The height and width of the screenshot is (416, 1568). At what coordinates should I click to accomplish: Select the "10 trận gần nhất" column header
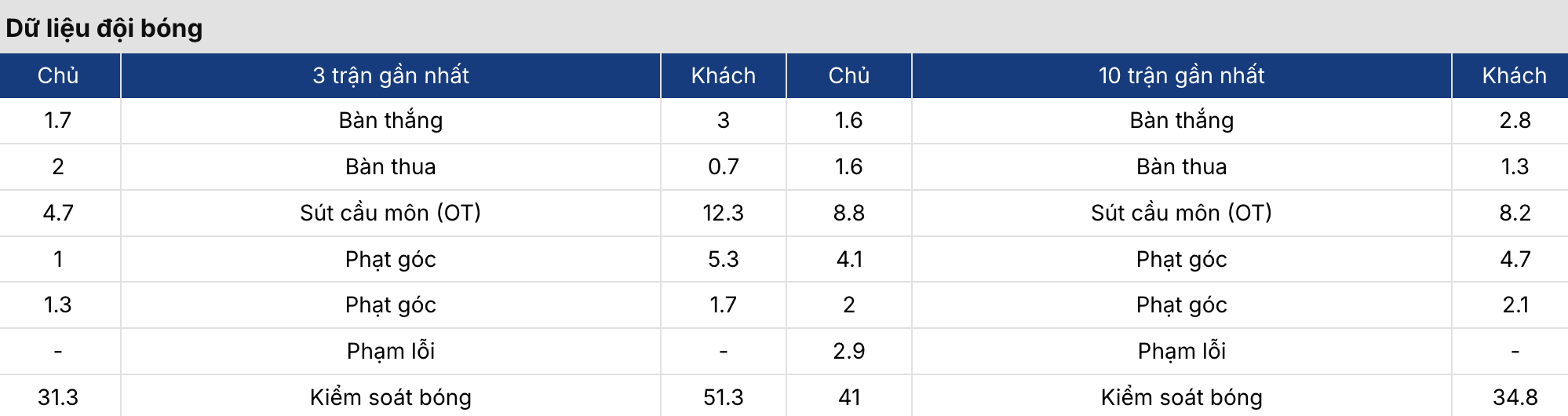(1181, 75)
